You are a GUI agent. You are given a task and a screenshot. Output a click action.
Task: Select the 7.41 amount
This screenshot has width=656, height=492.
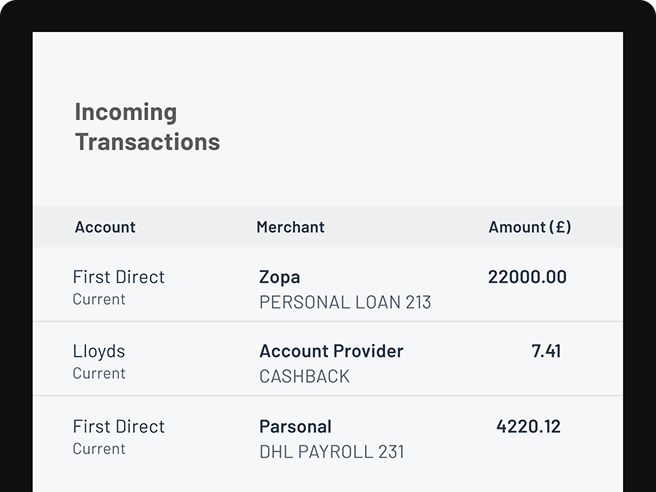(x=546, y=351)
